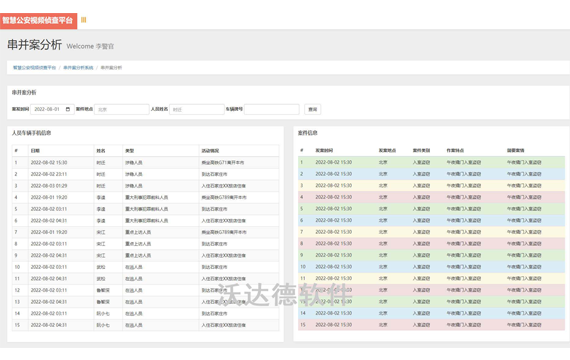Click 时迁 name in personnel table row 2

tap(101, 174)
